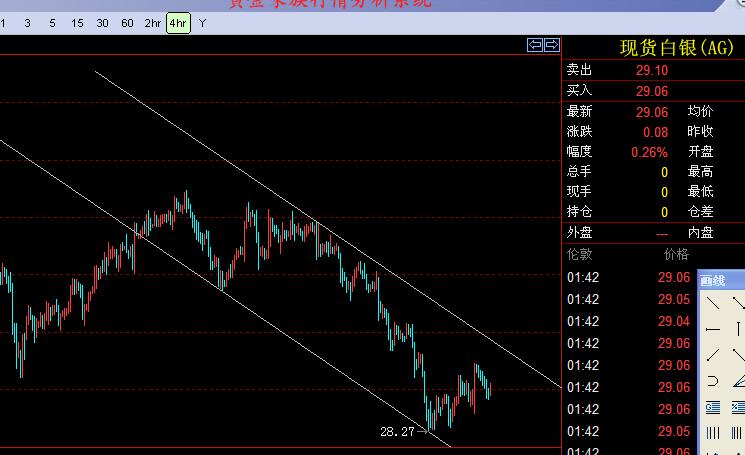Pick the vertical line drawing tool
This screenshot has width=745, height=455.
pyautogui.click(x=738, y=329)
